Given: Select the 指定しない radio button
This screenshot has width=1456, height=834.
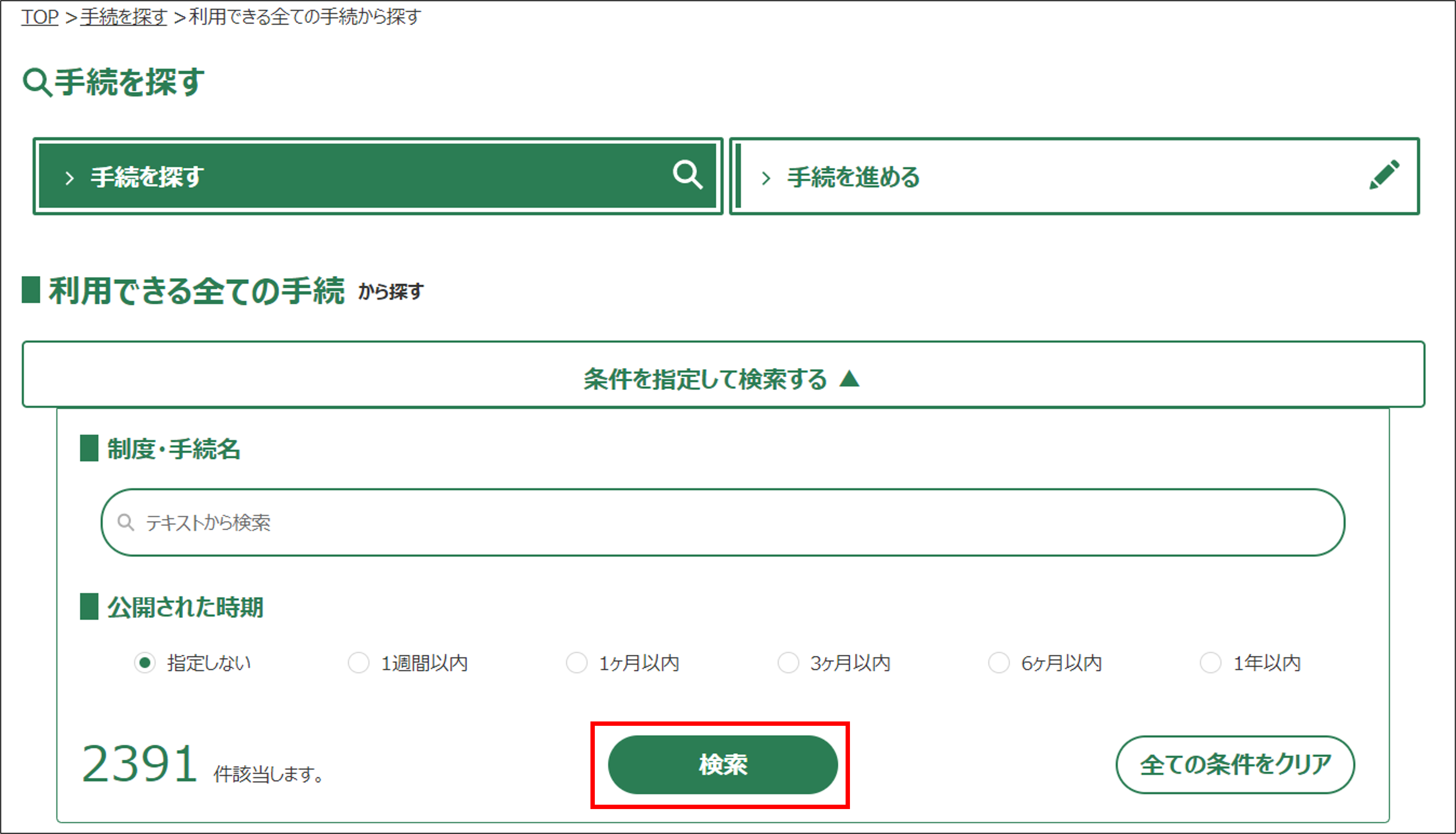Looking at the screenshot, I should point(145,663).
